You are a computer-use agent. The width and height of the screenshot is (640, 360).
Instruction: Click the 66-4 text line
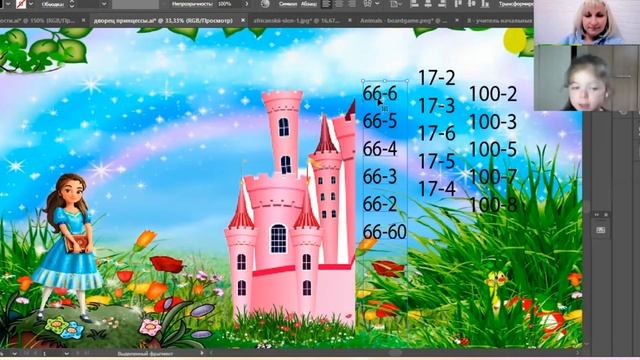380,149
